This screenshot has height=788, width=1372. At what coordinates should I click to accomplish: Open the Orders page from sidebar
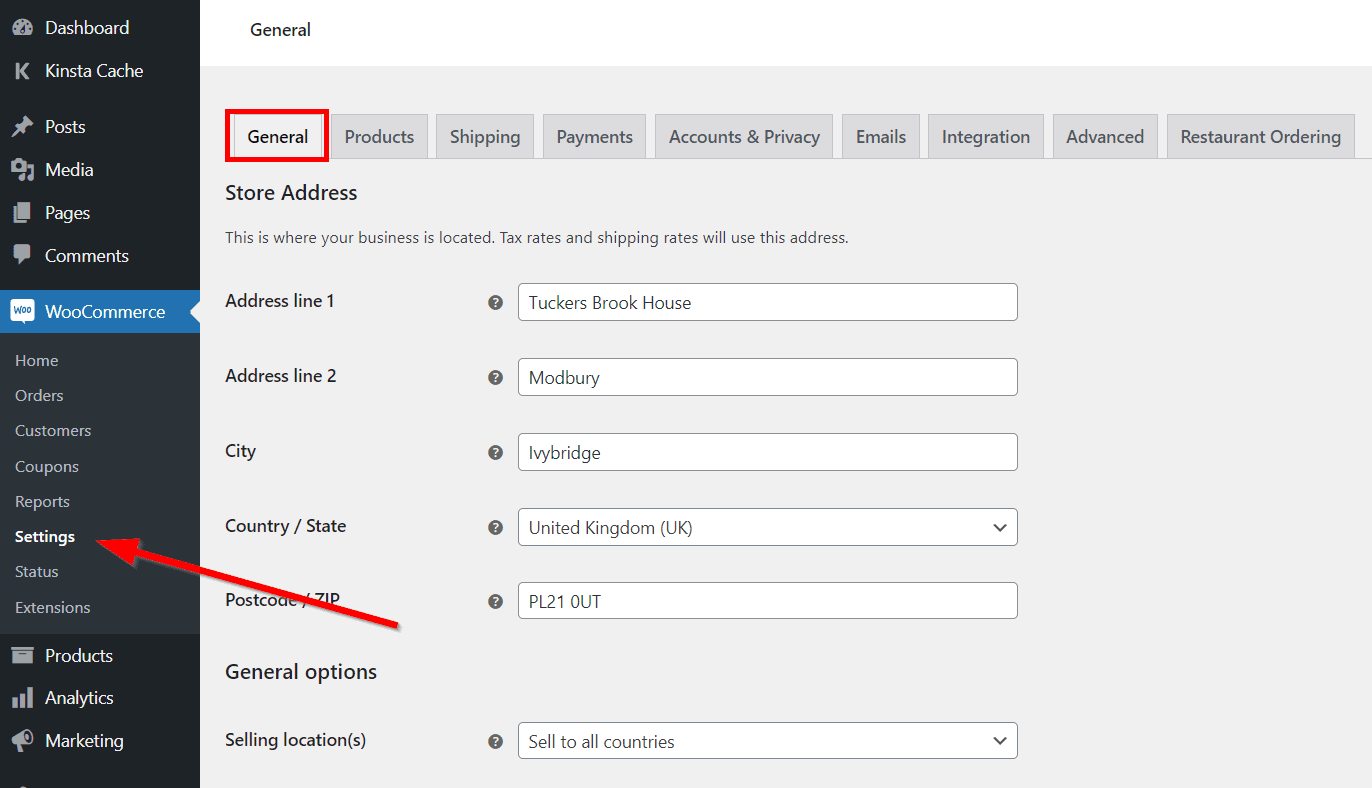tap(38, 395)
